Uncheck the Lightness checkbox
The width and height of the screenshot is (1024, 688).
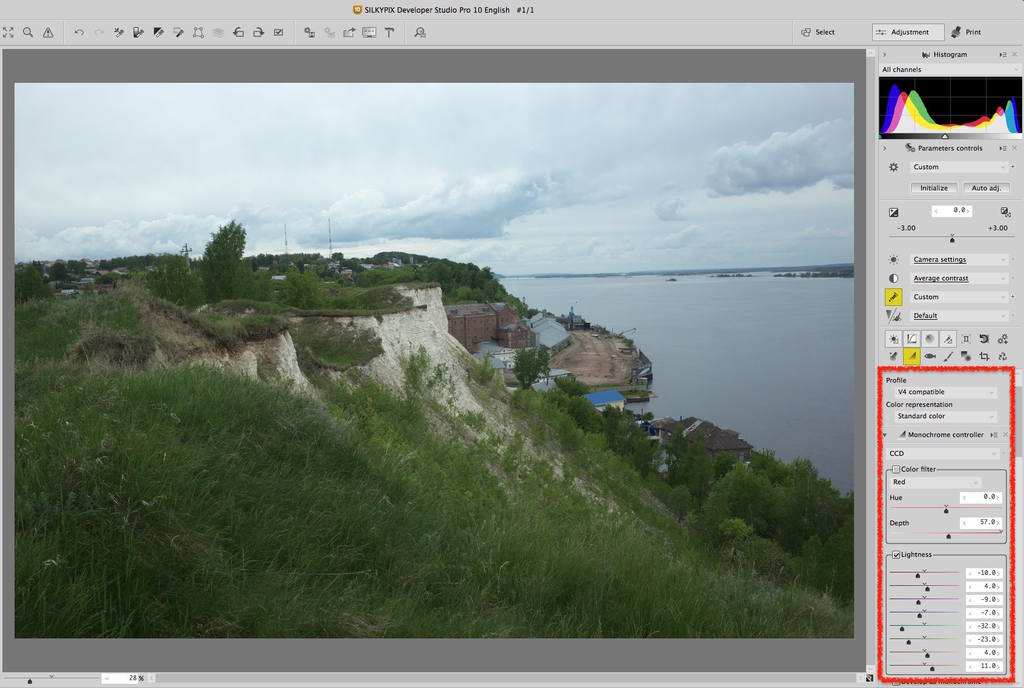[896, 554]
